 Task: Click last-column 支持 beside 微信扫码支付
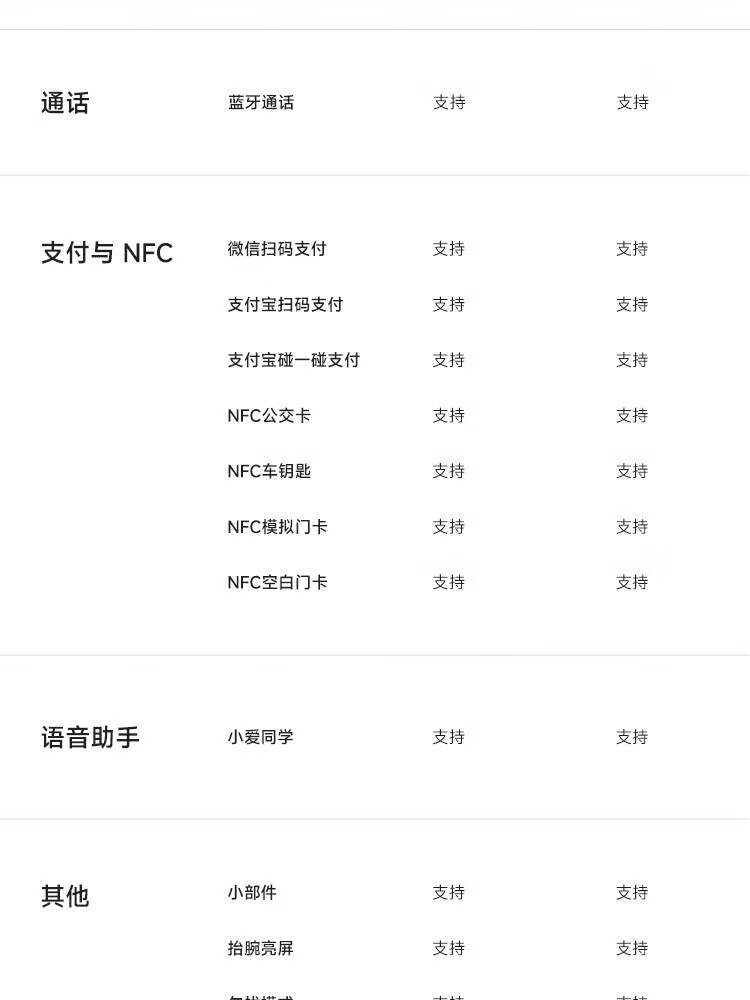632,249
